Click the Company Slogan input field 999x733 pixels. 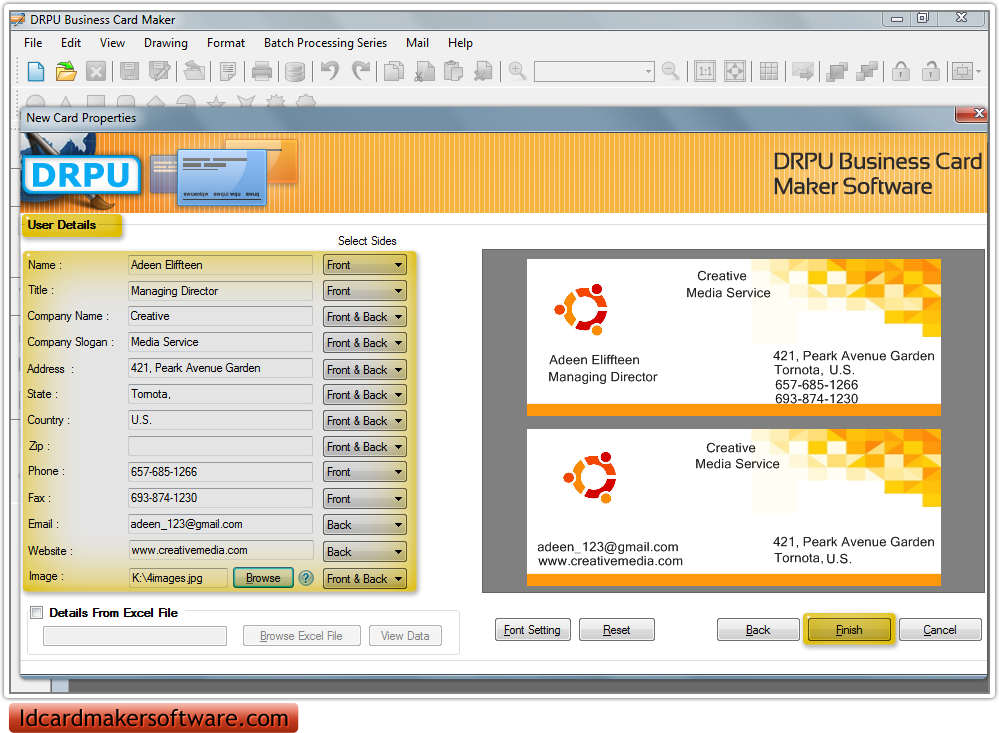point(220,342)
